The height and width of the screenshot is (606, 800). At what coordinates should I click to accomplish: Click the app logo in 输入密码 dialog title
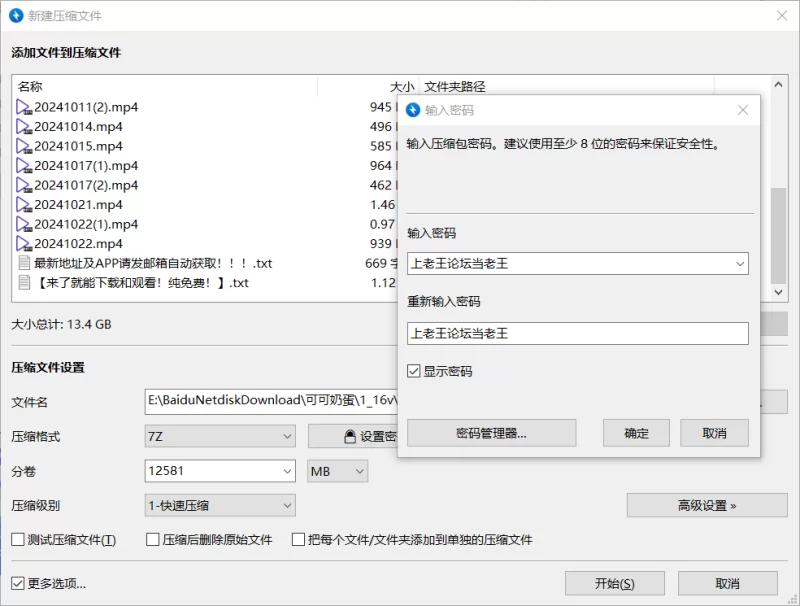[413, 110]
